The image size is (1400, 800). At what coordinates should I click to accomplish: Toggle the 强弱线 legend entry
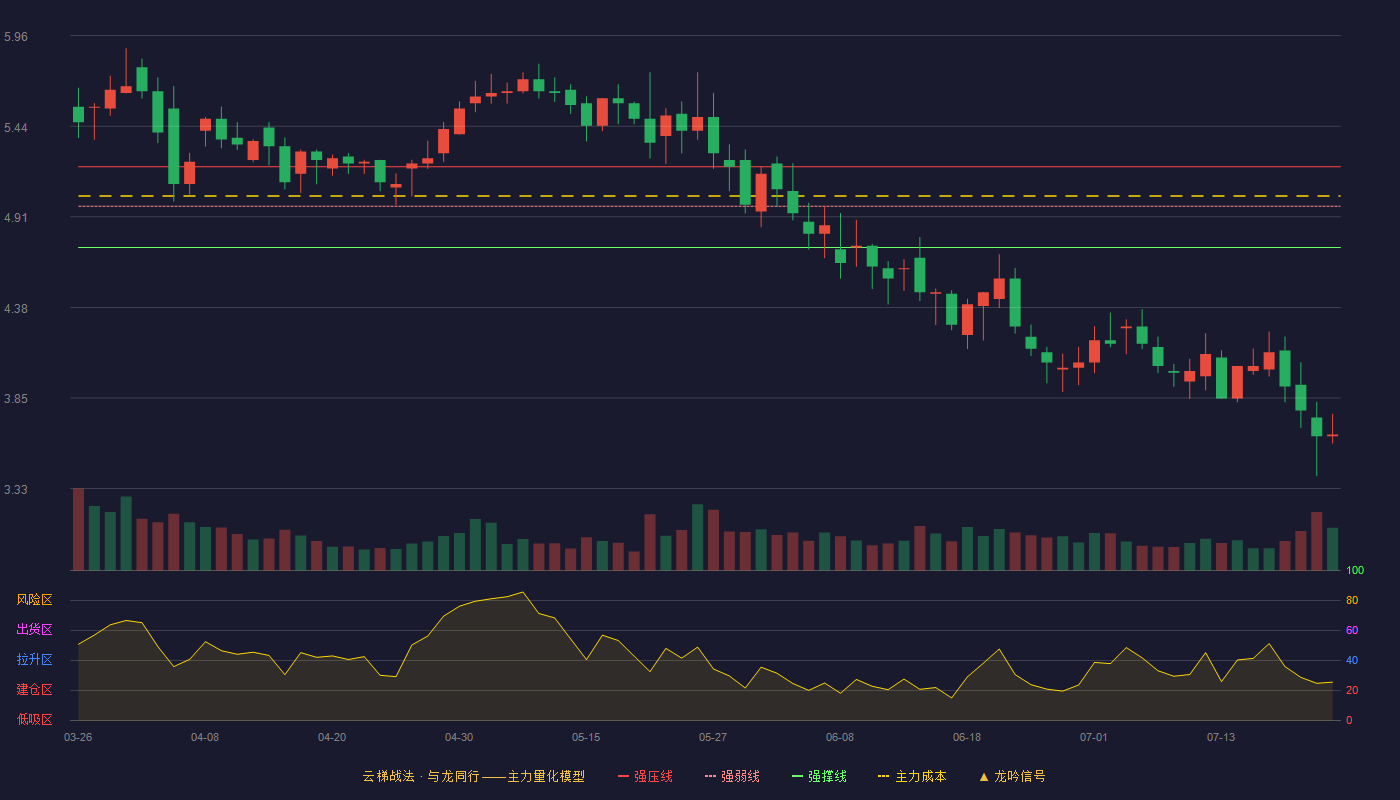(732, 776)
